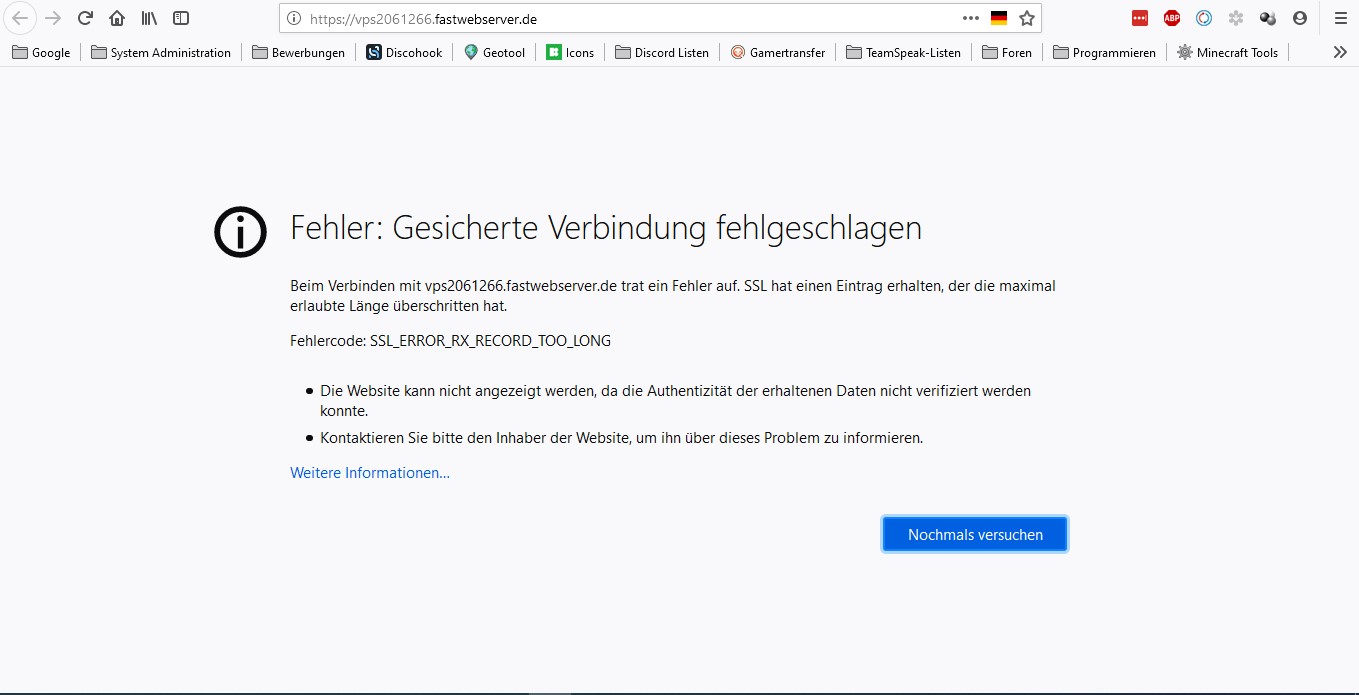
Task: Toggle the sidebar view icon
Action: click(x=181, y=18)
